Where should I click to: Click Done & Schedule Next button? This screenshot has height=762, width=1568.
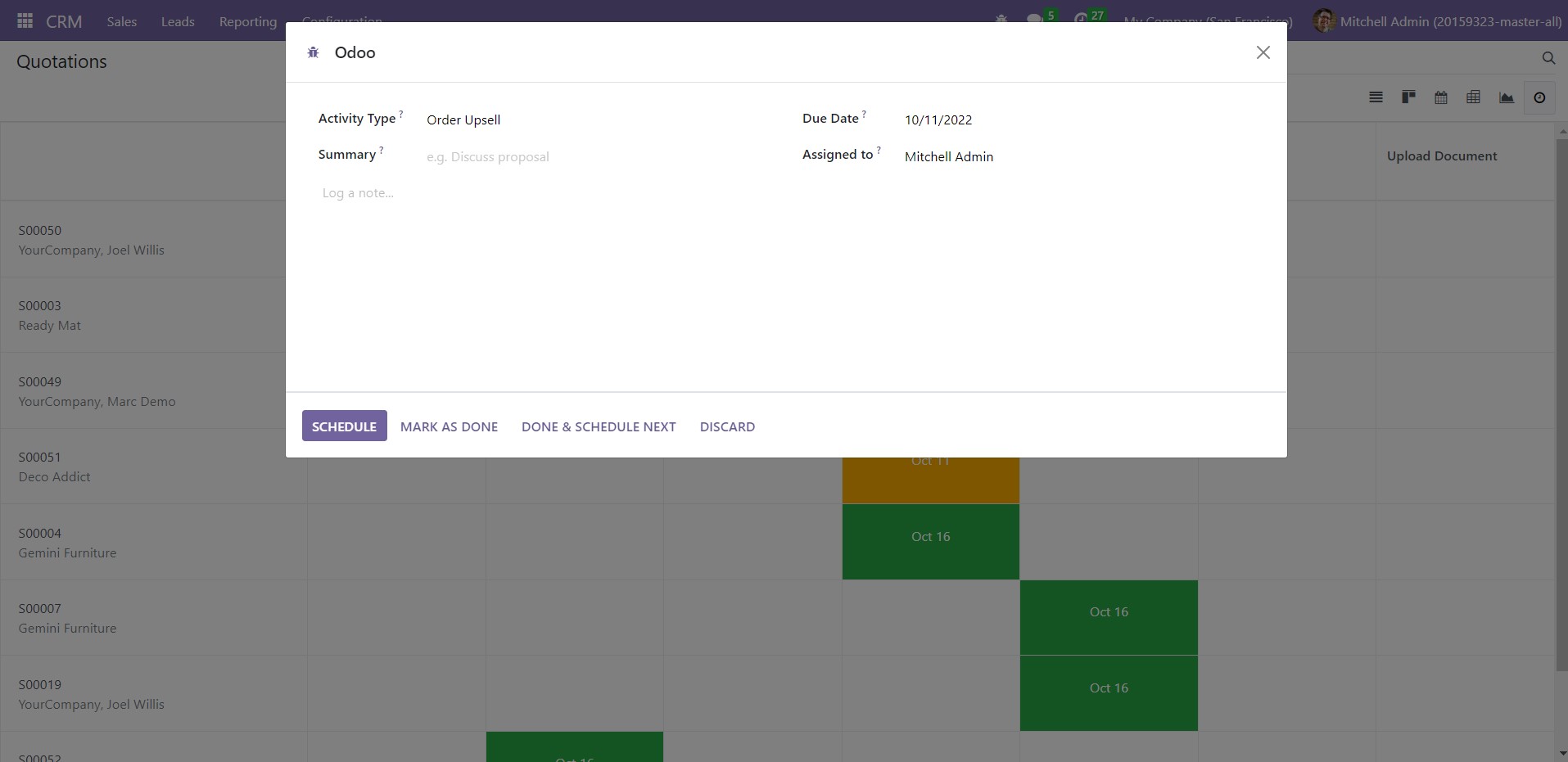click(x=599, y=426)
